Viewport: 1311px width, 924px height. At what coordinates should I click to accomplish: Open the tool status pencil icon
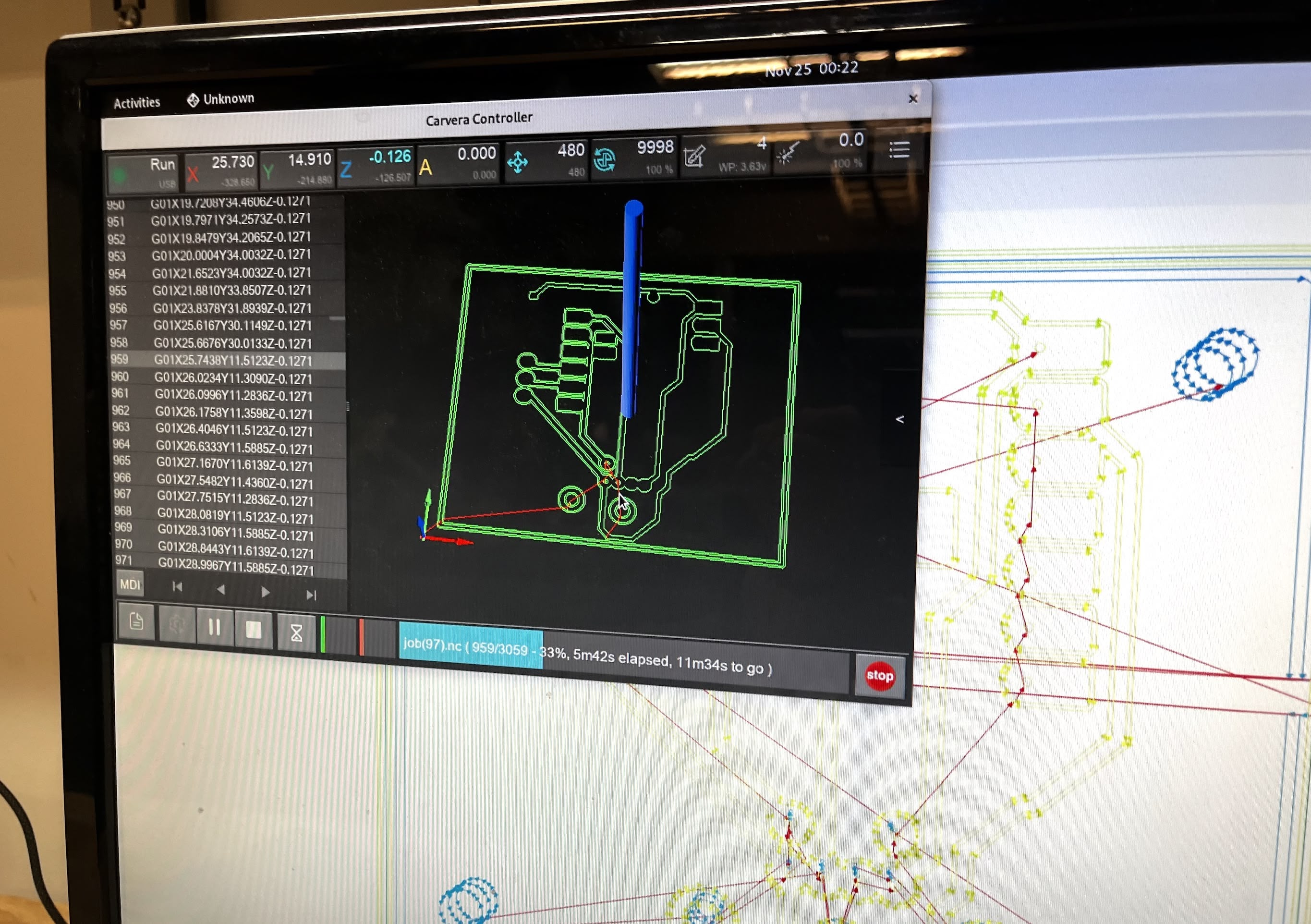(694, 156)
